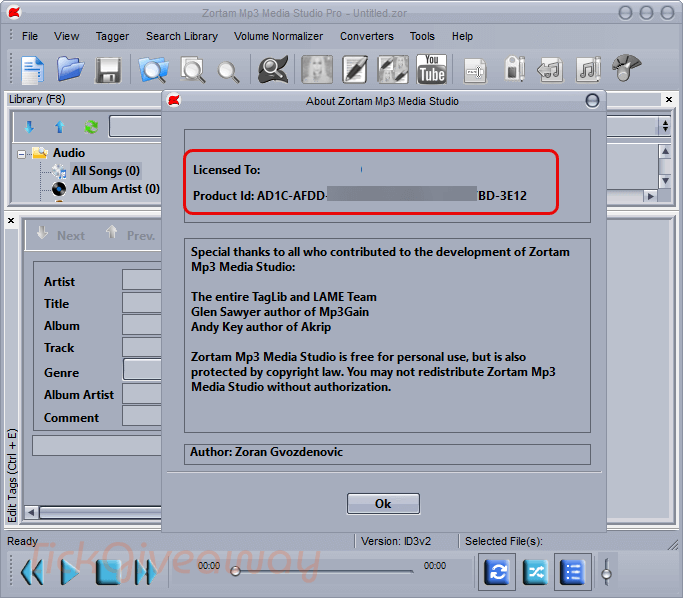Viewport: 683px width, 598px height.
Task: Click the satellite dish radio icon
Action: click(x=626, y=68)
